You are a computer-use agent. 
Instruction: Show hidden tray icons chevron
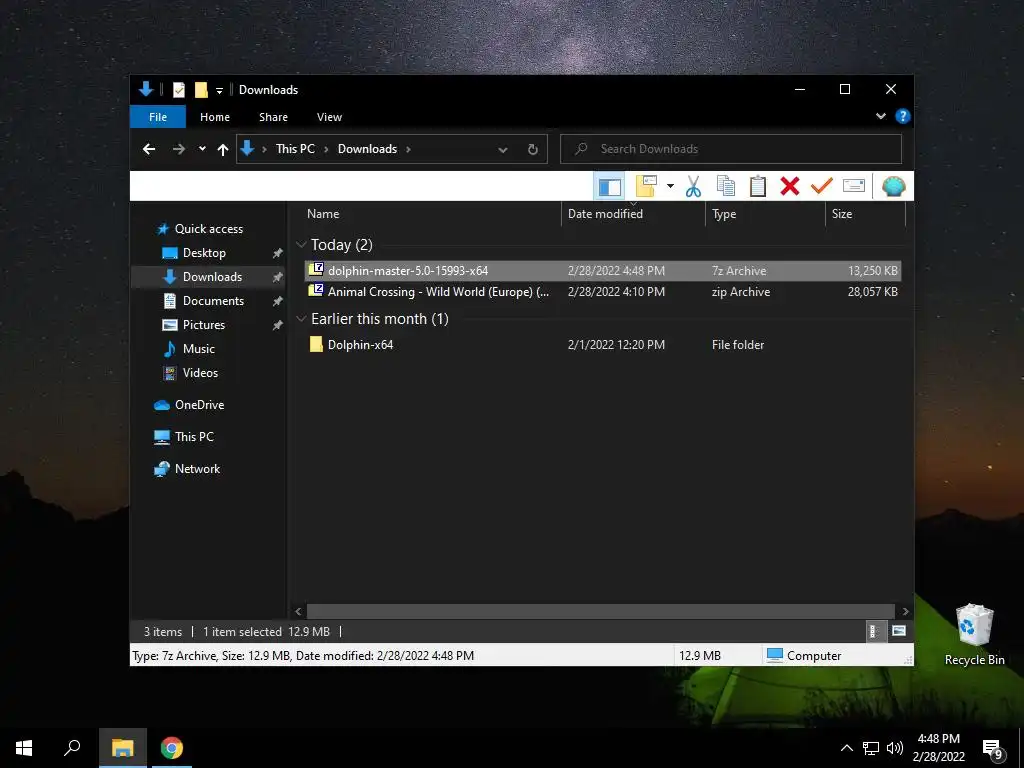click(846, 748)
